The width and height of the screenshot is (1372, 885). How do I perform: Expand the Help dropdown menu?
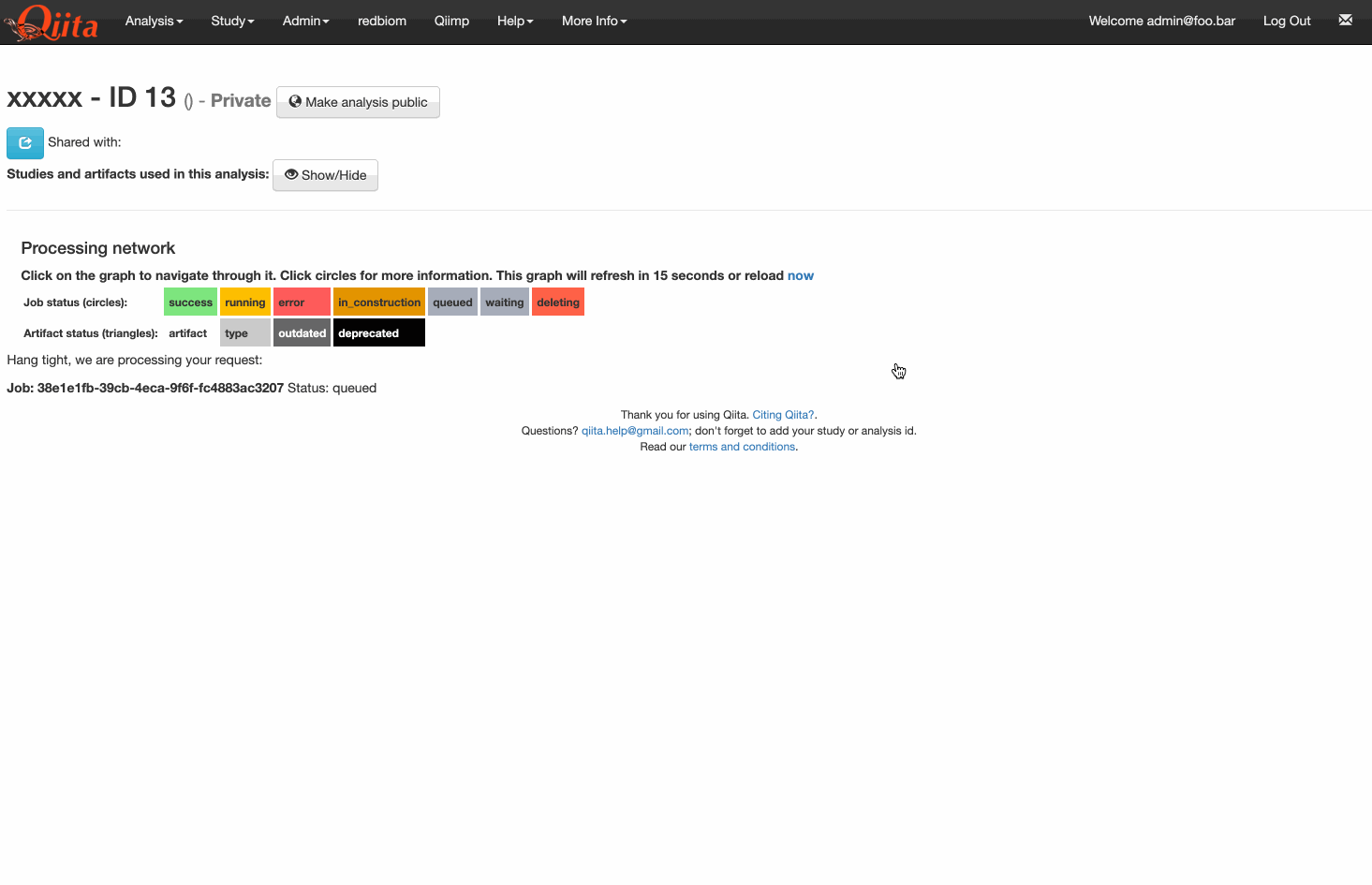[515, 21]
